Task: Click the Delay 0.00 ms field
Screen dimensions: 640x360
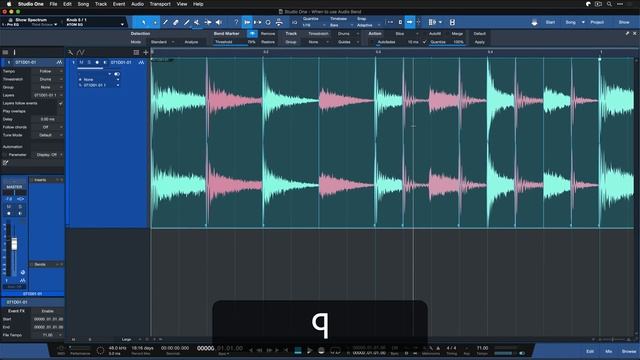Action: coord(48,119)
